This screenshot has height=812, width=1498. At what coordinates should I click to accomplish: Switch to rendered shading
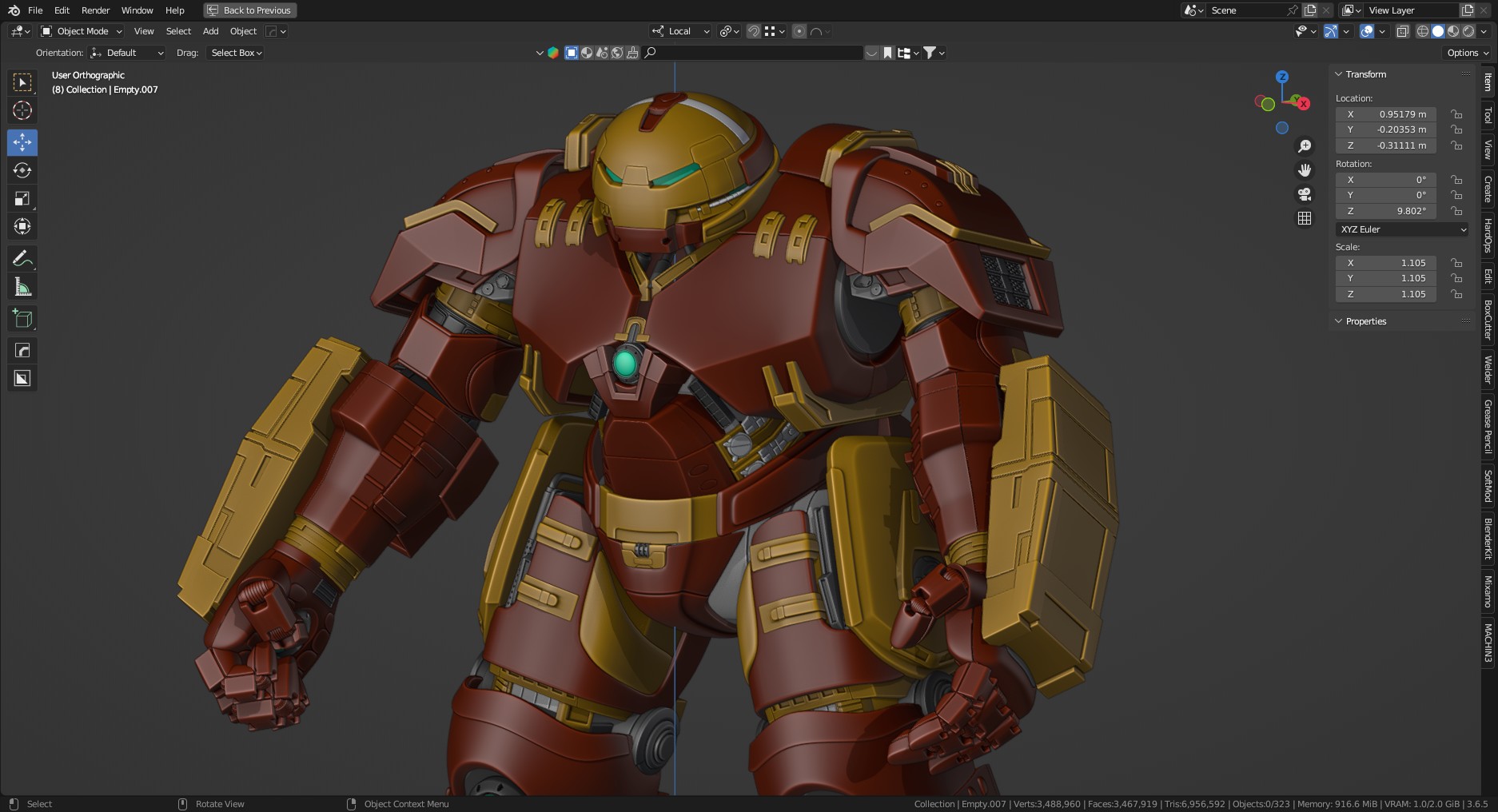[x=1468, y=31]
